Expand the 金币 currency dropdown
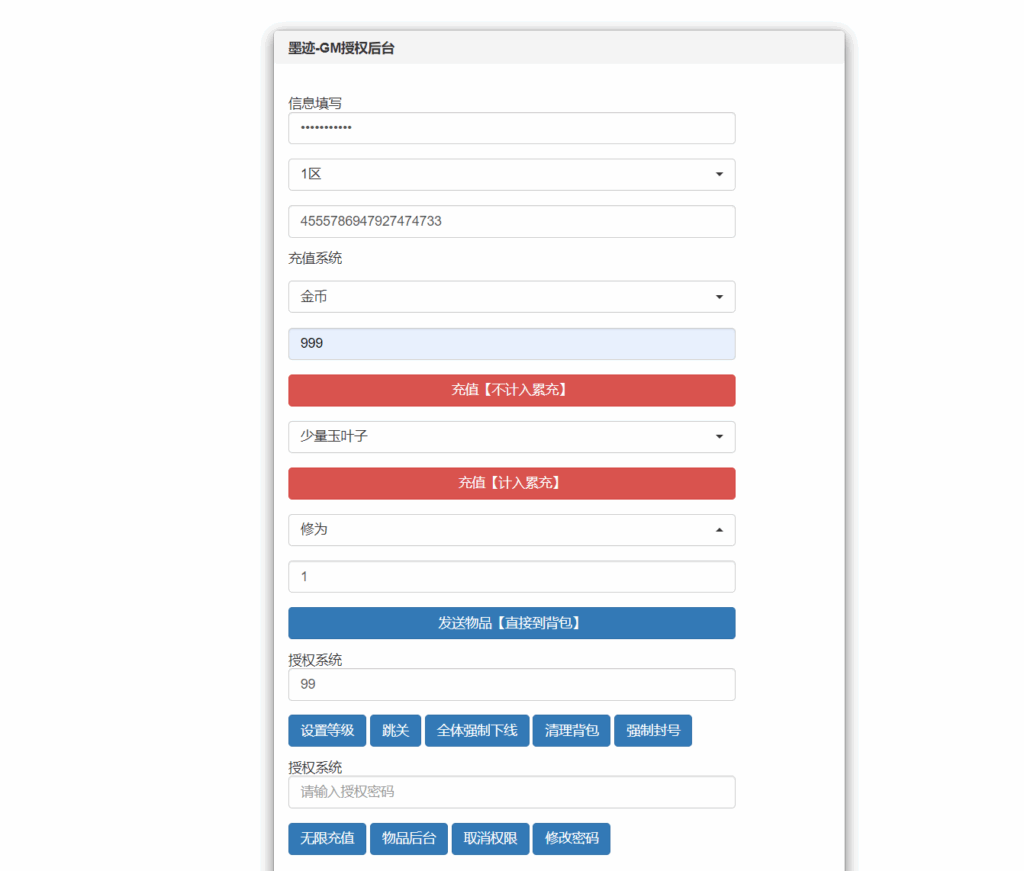The height and width of the screenshot is (871, 1024). click(x=511, y=296)
